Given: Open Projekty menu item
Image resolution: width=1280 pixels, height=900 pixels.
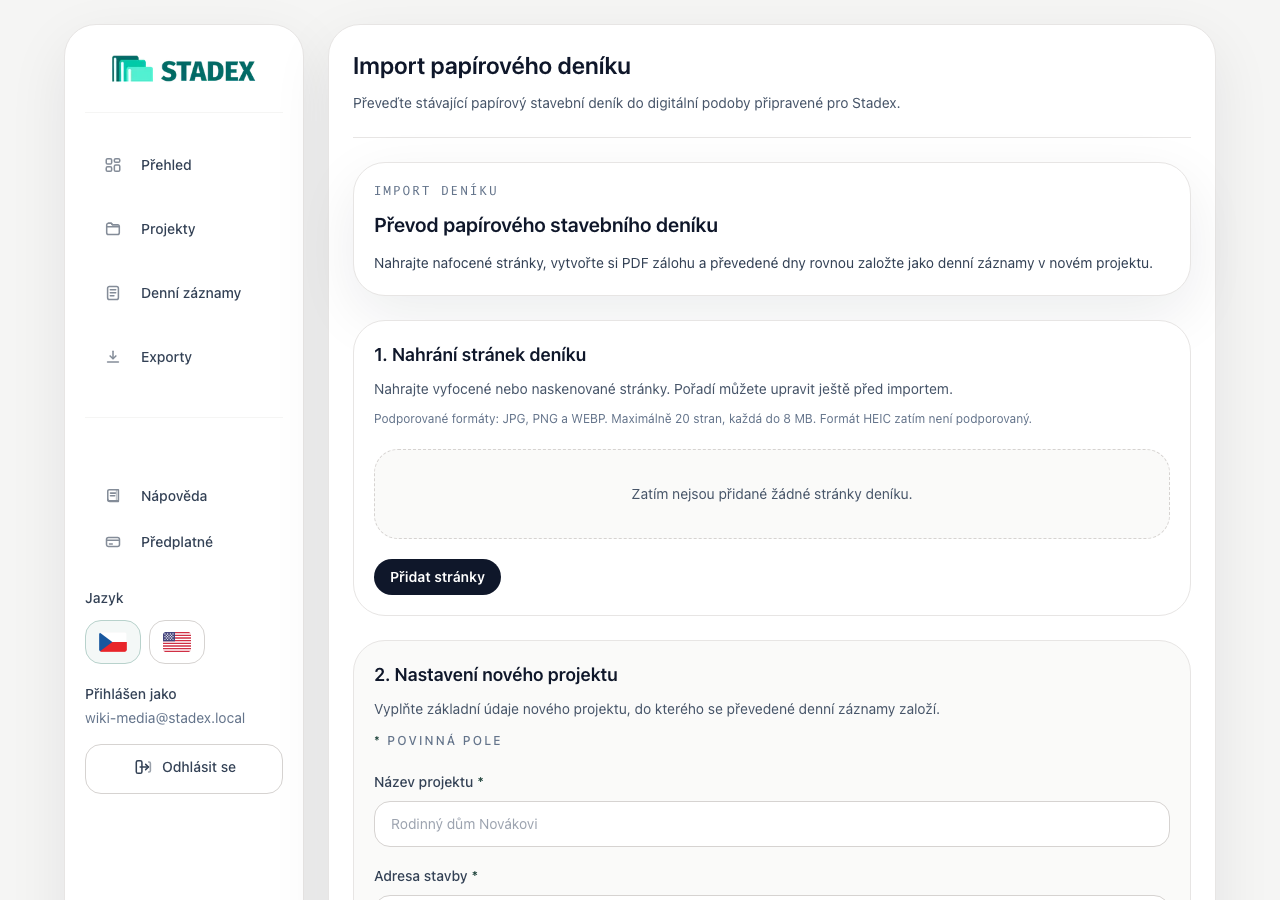Looking at the screenshot, I should (x=184, y=229).
